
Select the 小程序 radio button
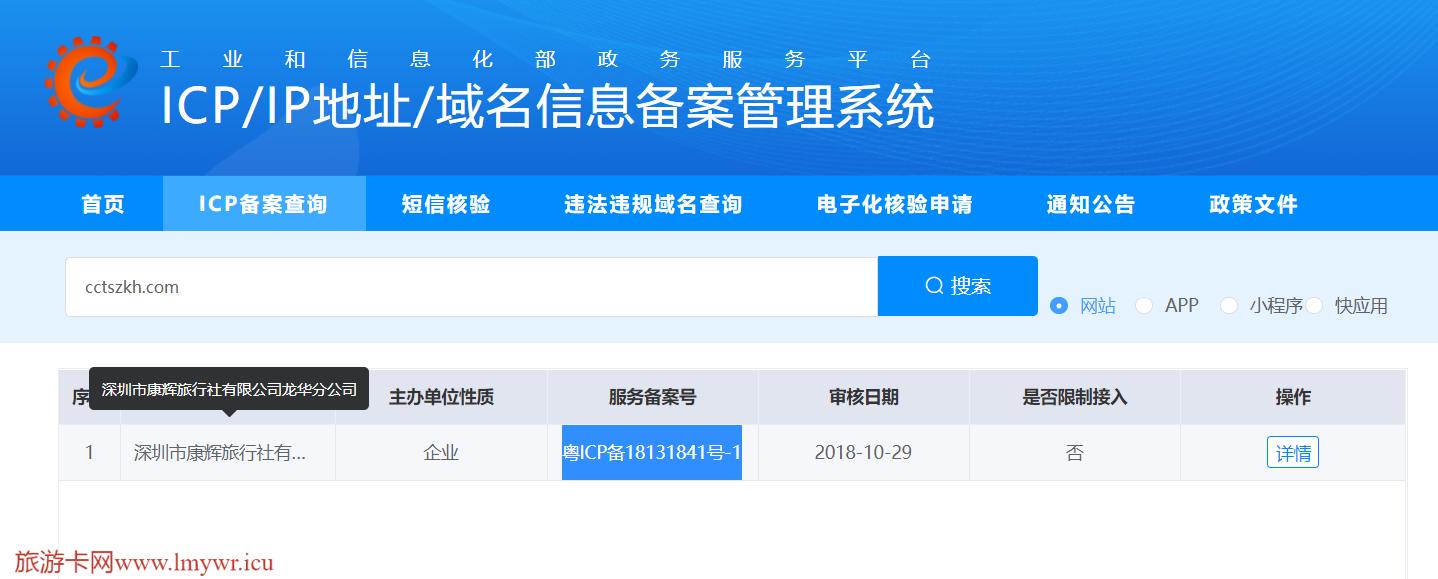click(x=1228, y=307)
